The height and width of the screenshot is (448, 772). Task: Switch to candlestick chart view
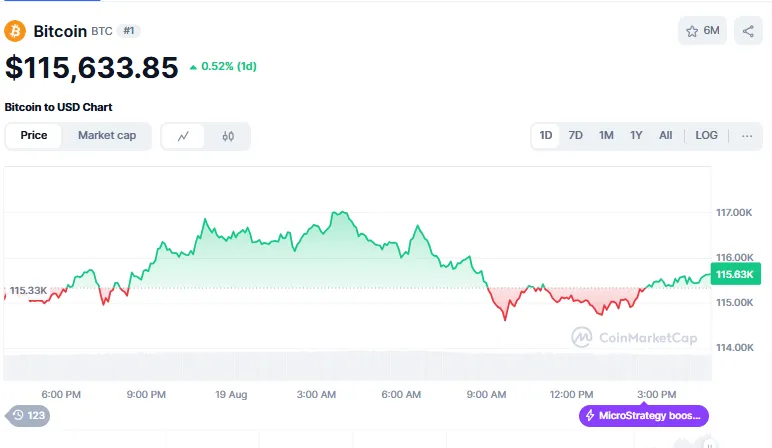pos(228,136)
